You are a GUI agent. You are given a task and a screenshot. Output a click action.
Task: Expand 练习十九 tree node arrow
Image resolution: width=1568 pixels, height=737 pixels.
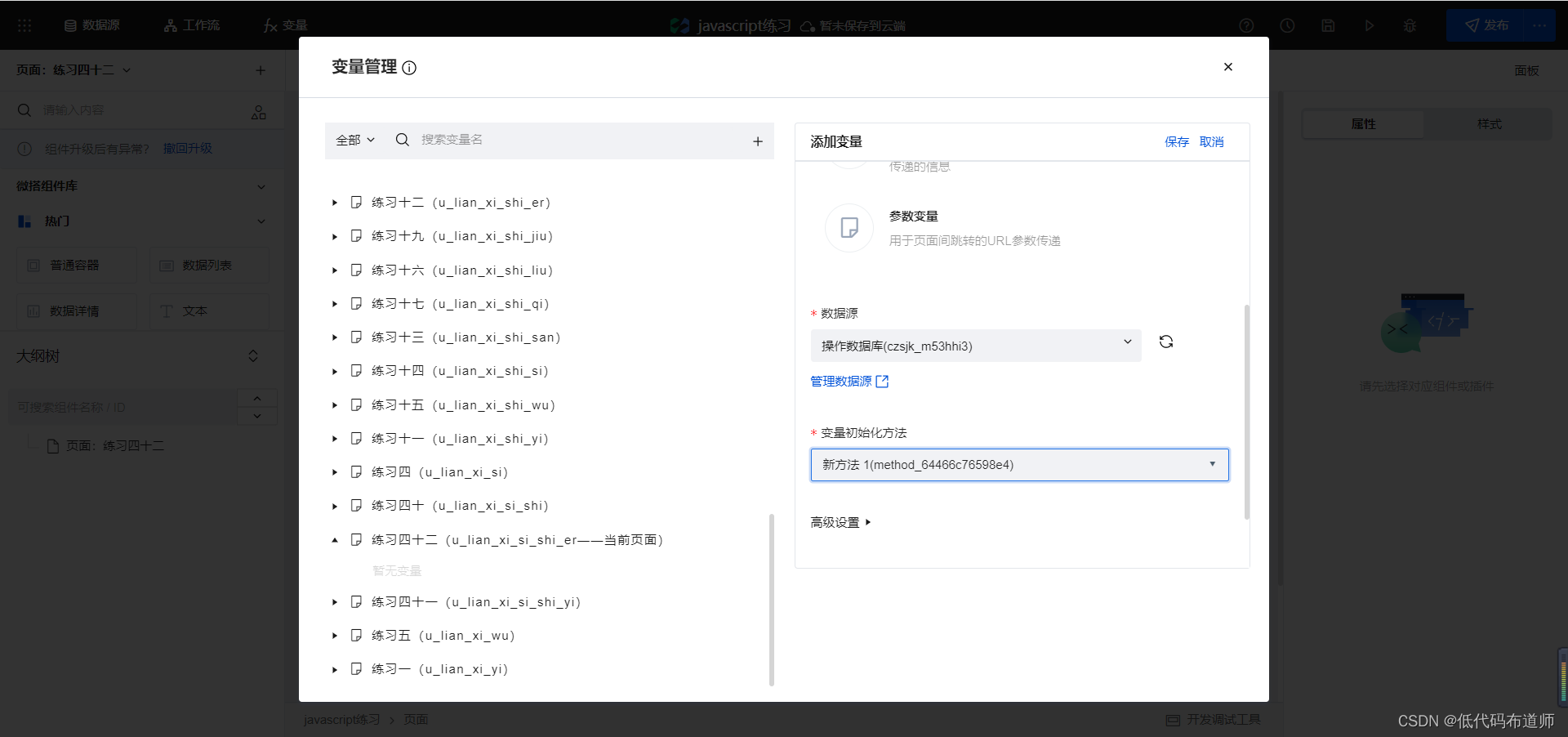[335, 237]
